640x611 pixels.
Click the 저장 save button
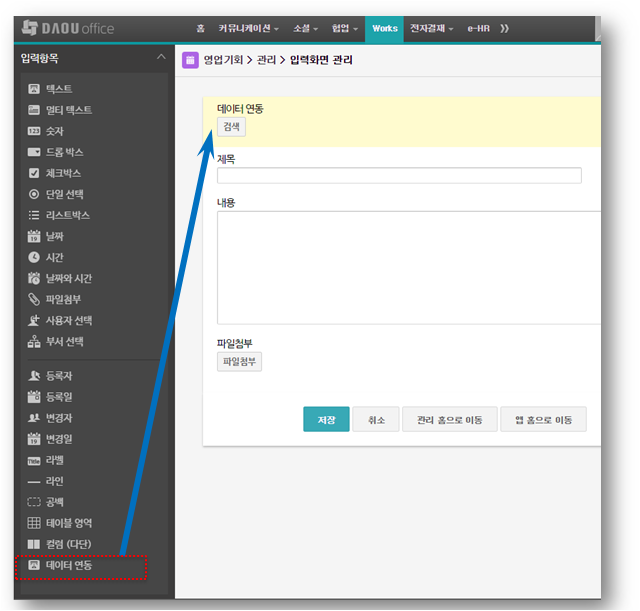click(x=326, y=419)
